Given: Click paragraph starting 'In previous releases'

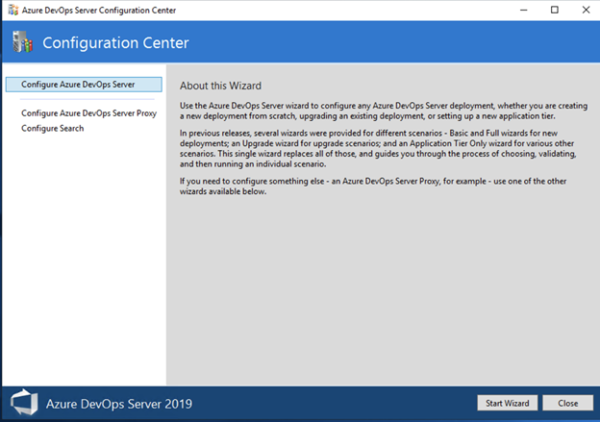Looking at the screenshot, I should coord(378,148).
